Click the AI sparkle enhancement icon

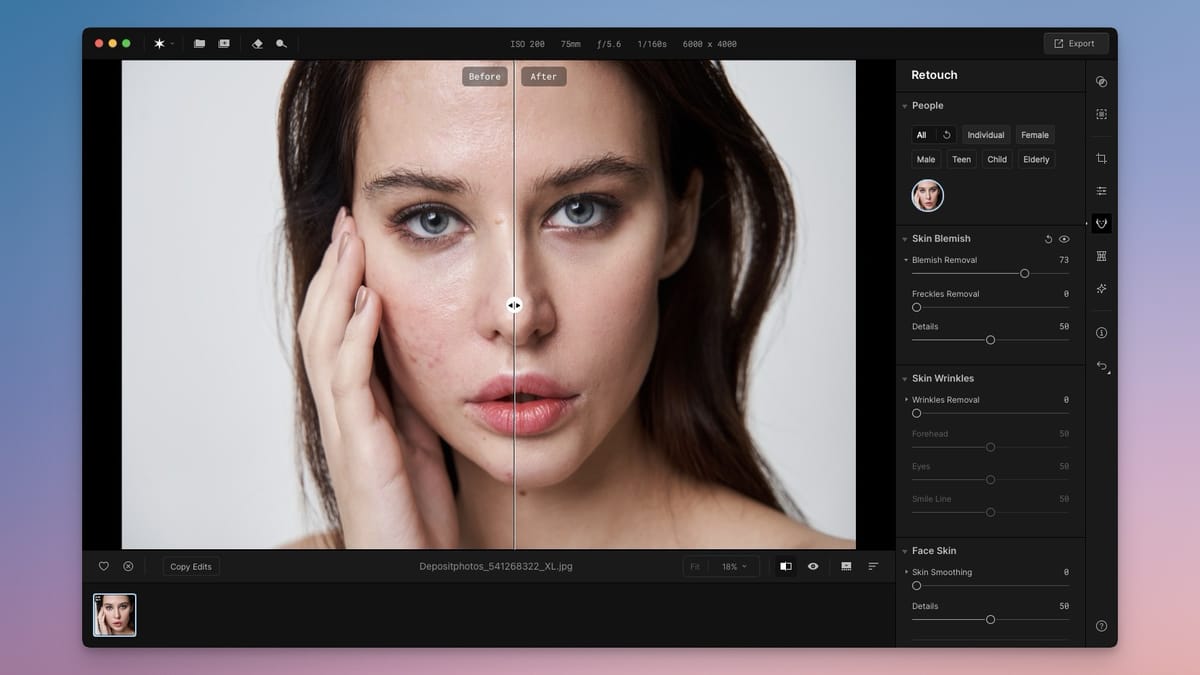pyautogui.click(x=1100, y=289)
